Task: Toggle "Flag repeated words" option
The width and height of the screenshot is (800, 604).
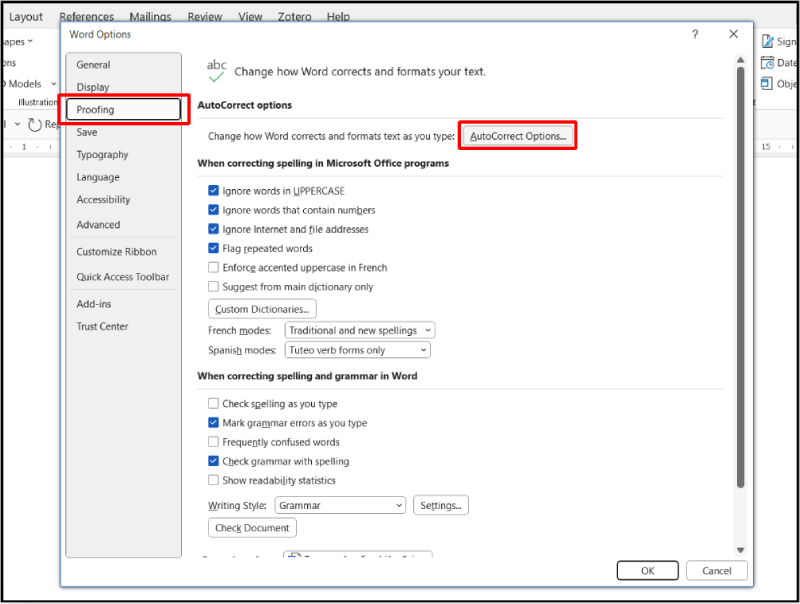Action: (214, 248)
